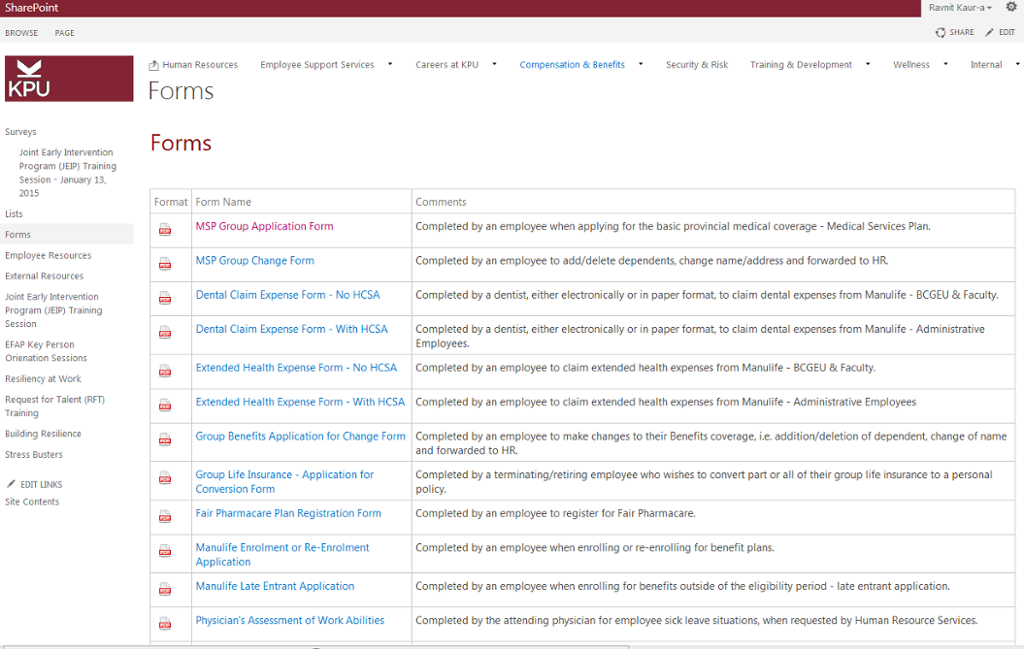Click the pencil Edit icon at top right
Viewport: 1024px width, 649px height.
(990, 32)
